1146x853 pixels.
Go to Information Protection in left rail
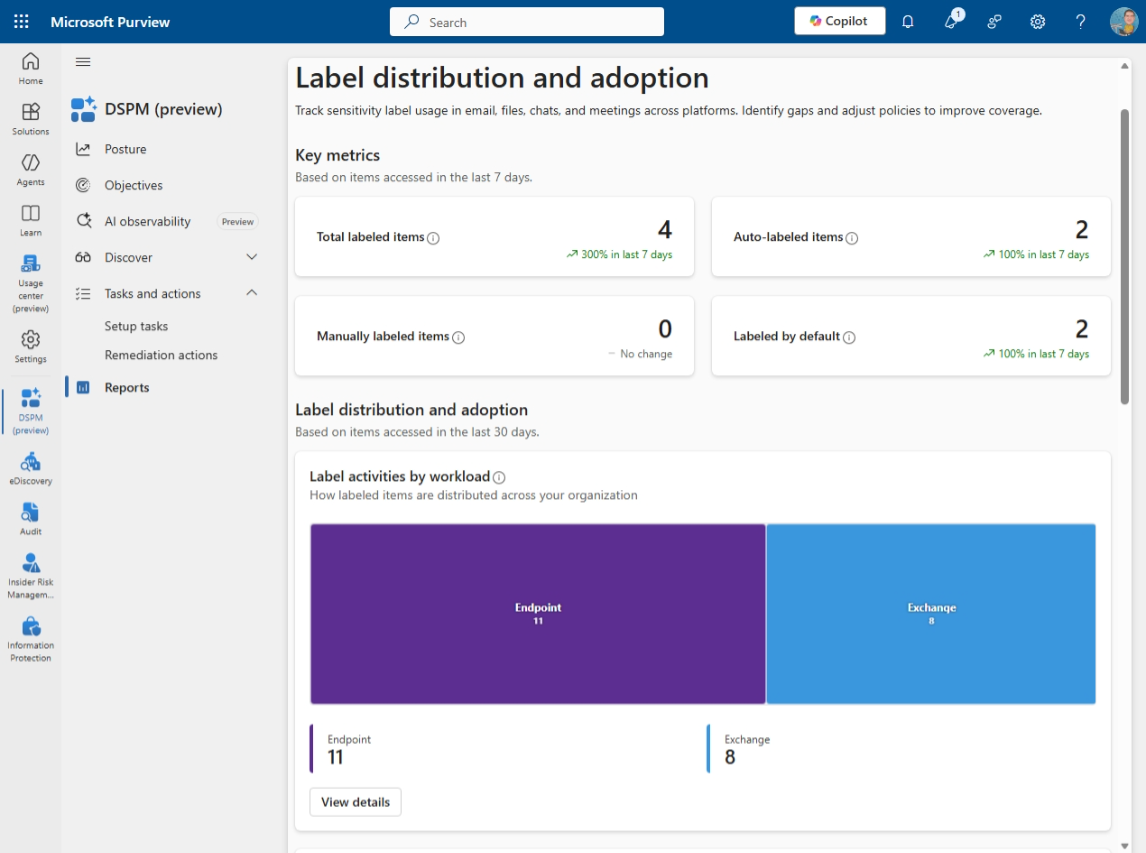pyautogui.click(x=31, y=639)
